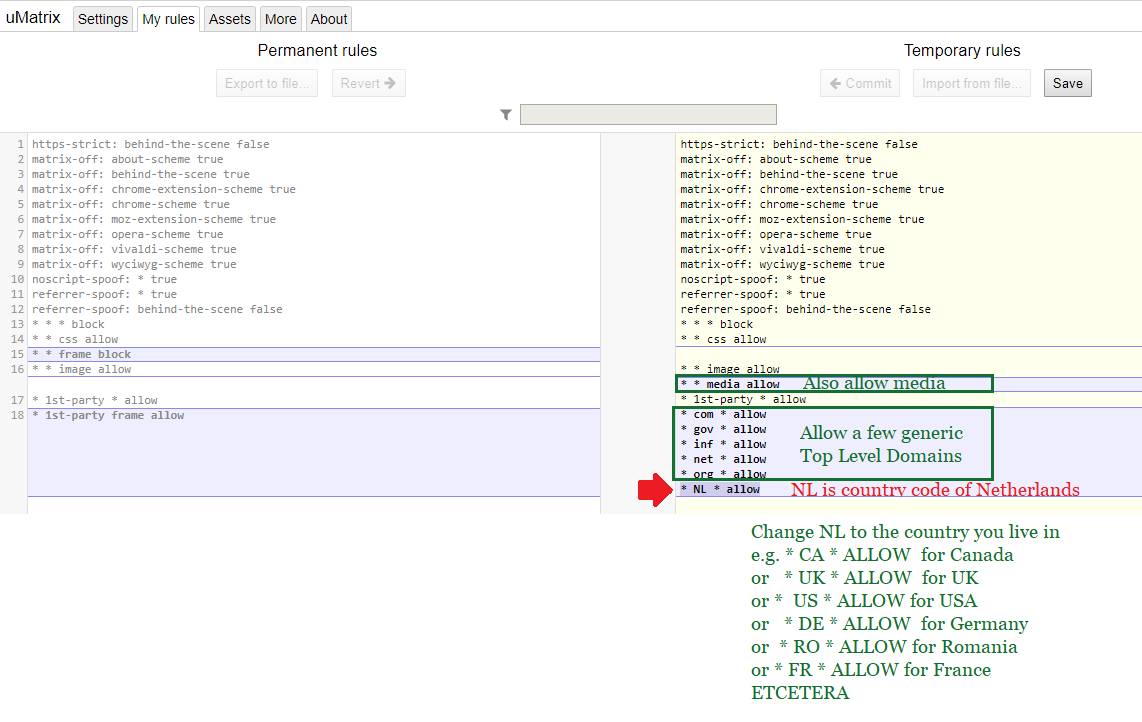This screenshot has width=1142, height=722.
Task: Click the '* 1st-party frame allow' rule line
Action: pos(108,415)
